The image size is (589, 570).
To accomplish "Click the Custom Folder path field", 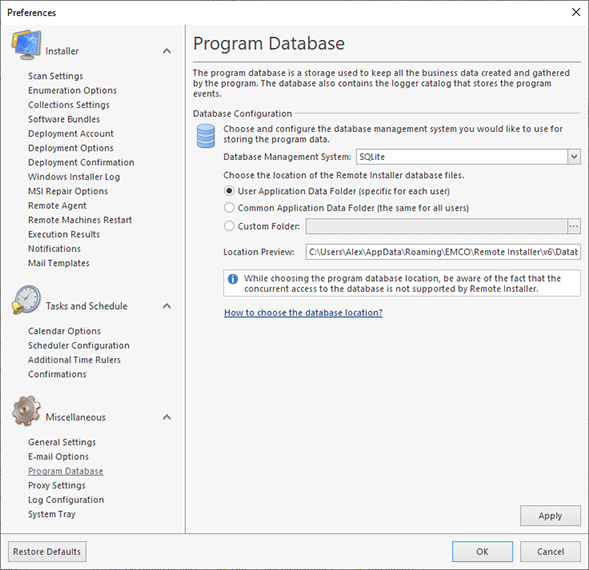I will pos(436,226).
